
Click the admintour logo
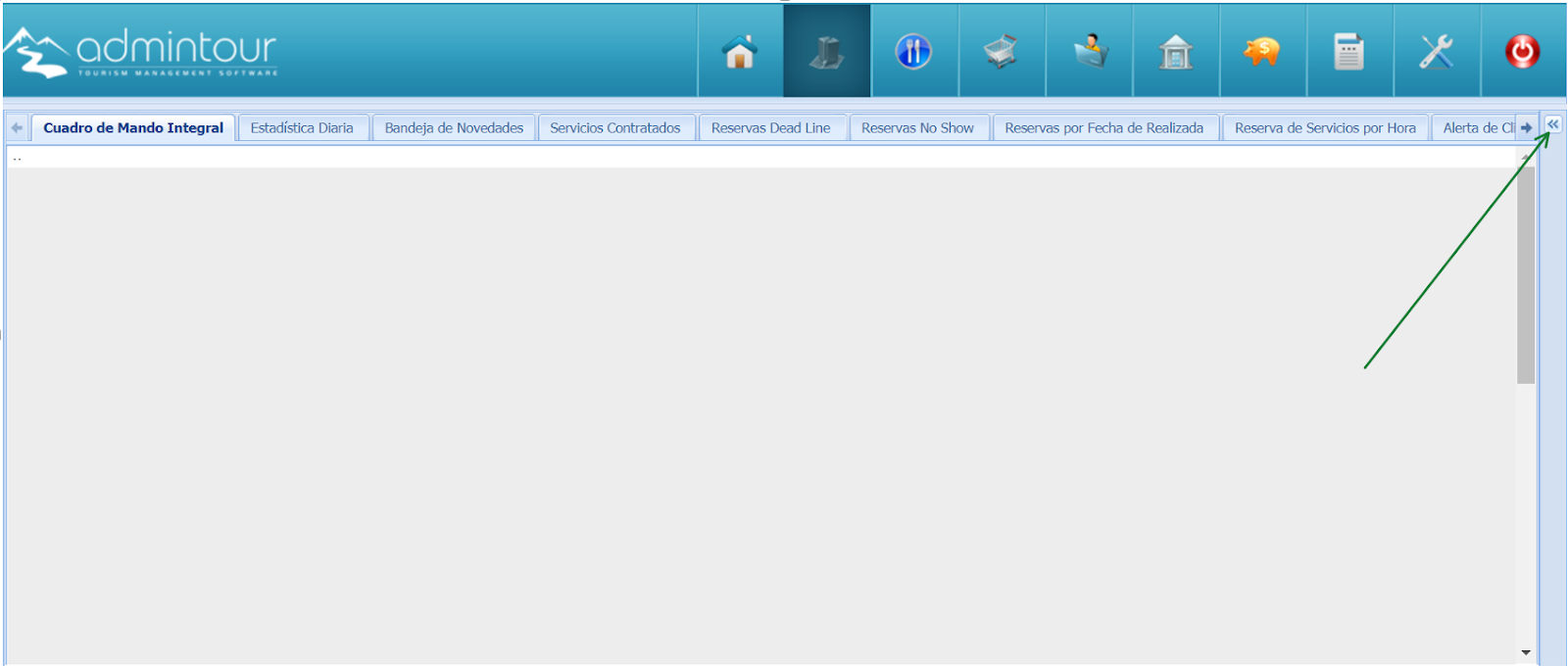tap(141, 51)
